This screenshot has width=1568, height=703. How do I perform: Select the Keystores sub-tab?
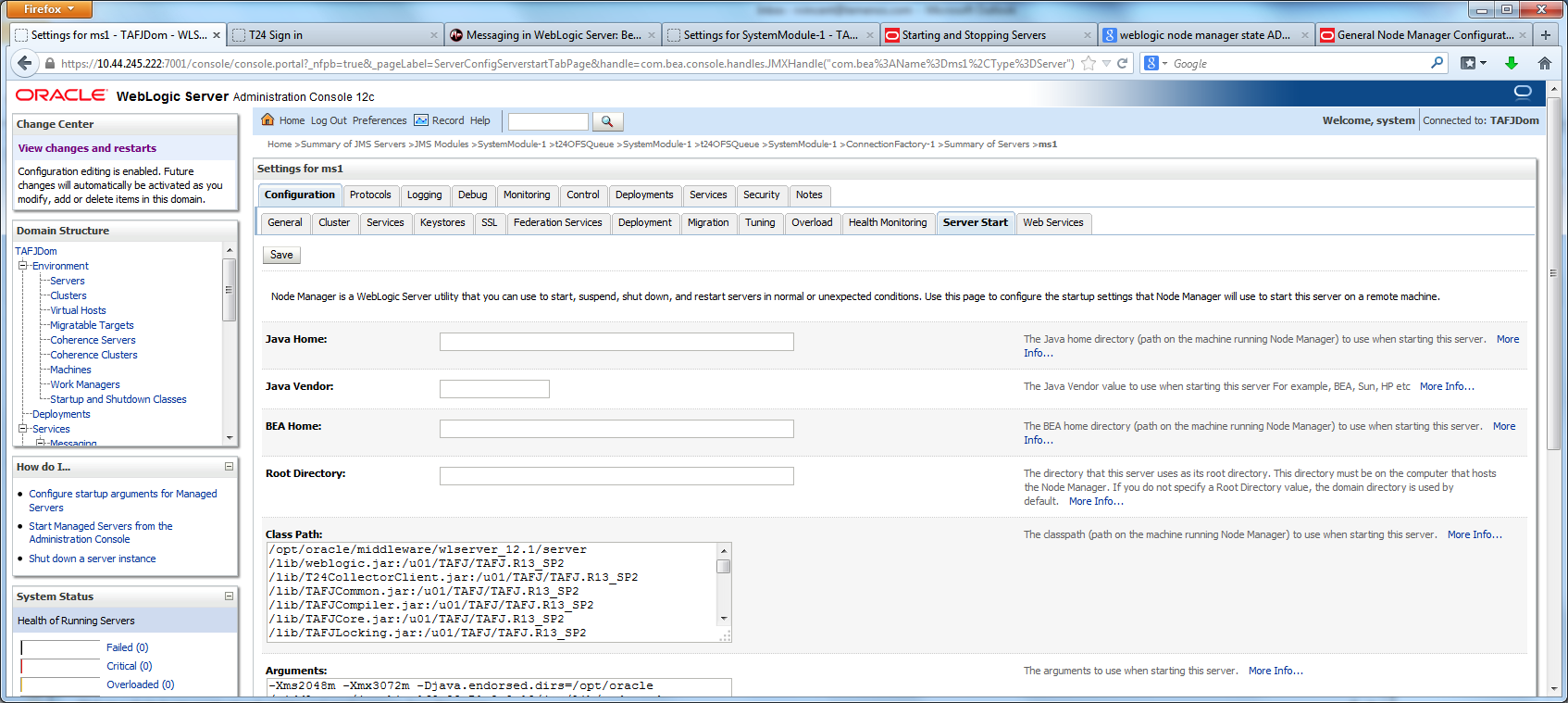coord(442,222)
